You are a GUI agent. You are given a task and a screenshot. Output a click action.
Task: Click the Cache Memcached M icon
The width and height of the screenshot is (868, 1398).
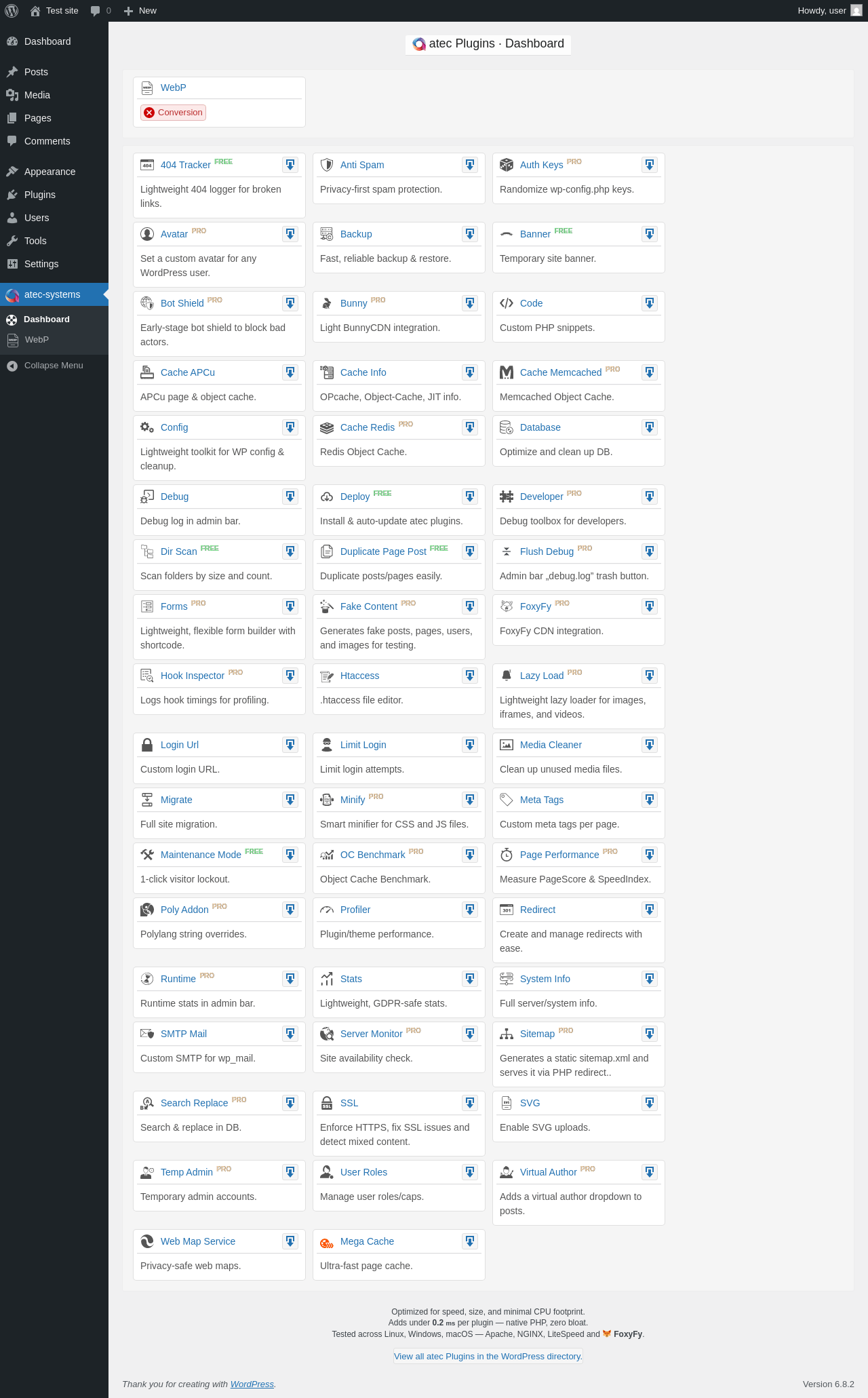click(x=507, y=372)
